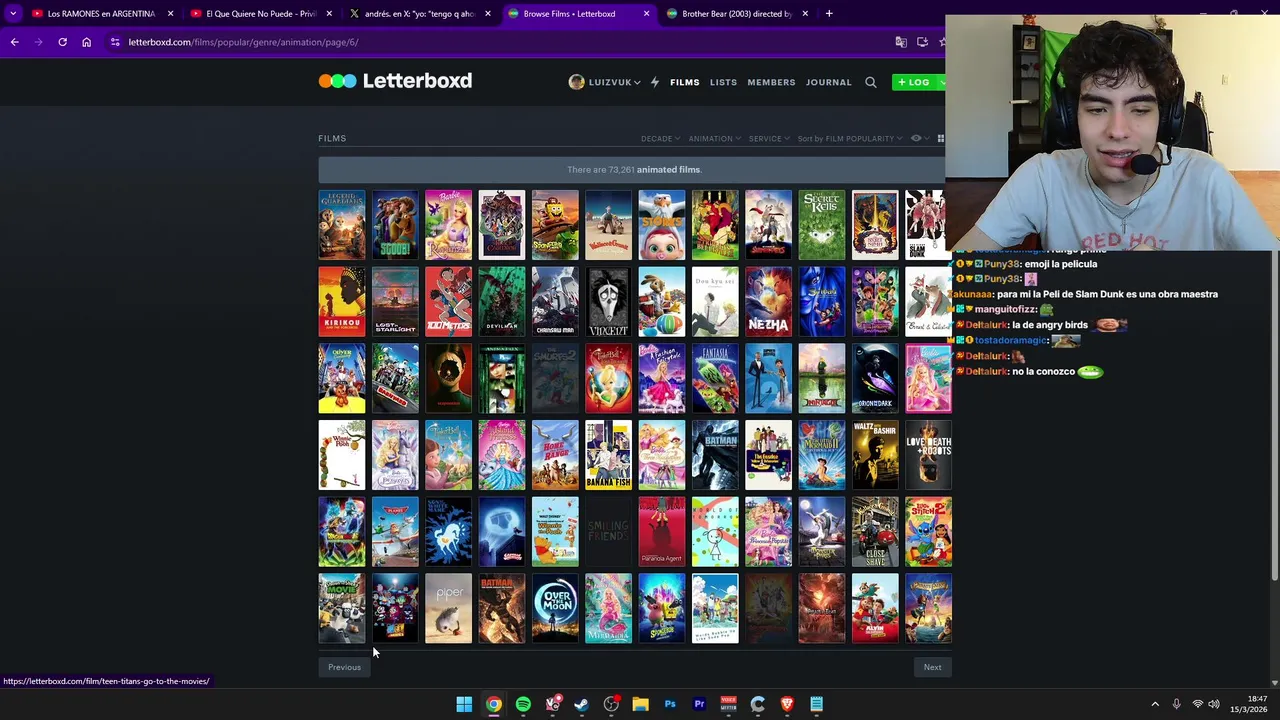Viewport: 1280px width, 720px height.
Task: Toggle the grid view layout icon
Action: [940, 138]
